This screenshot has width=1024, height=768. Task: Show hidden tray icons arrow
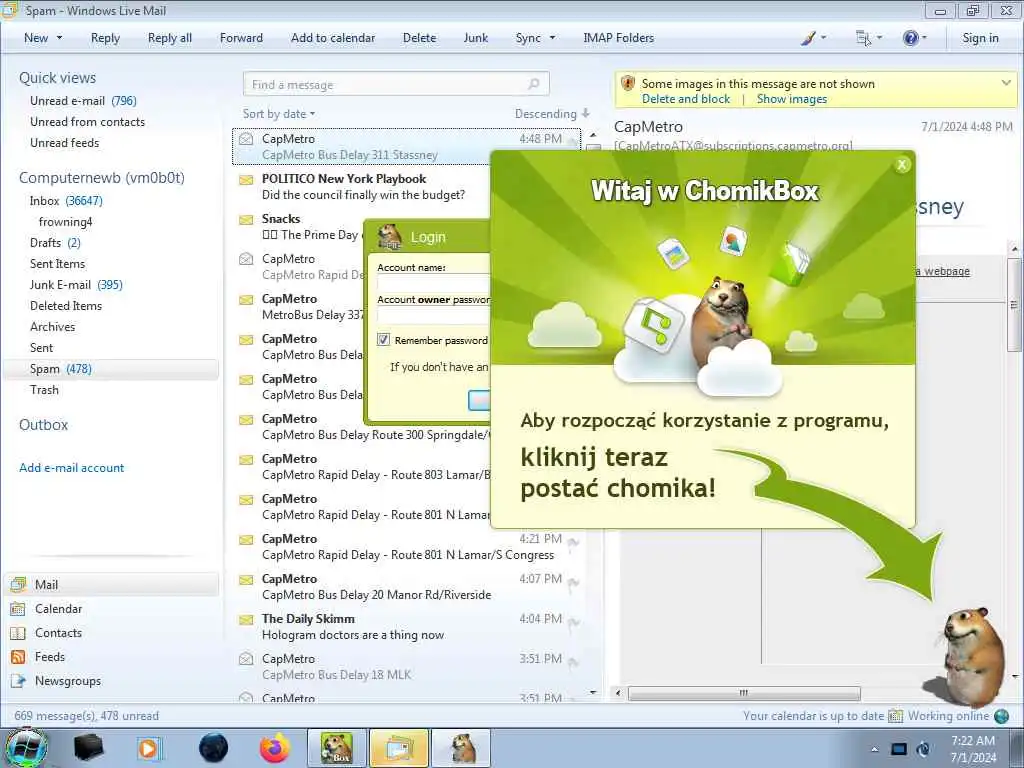(x=874, y=749)
